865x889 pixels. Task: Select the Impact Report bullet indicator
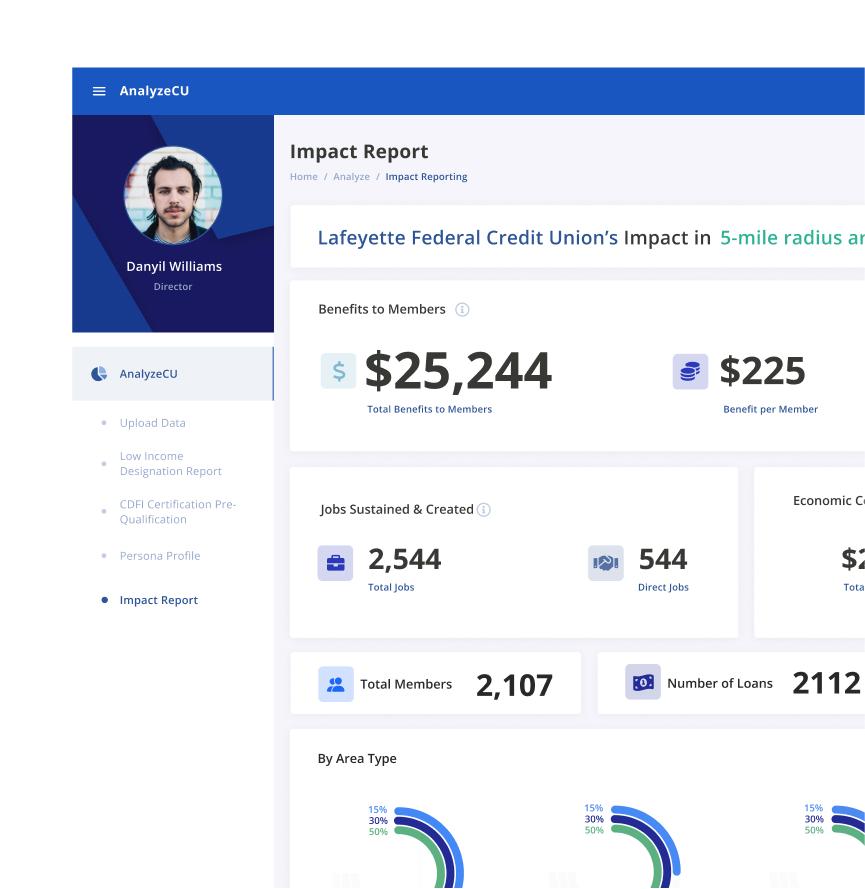104,600
